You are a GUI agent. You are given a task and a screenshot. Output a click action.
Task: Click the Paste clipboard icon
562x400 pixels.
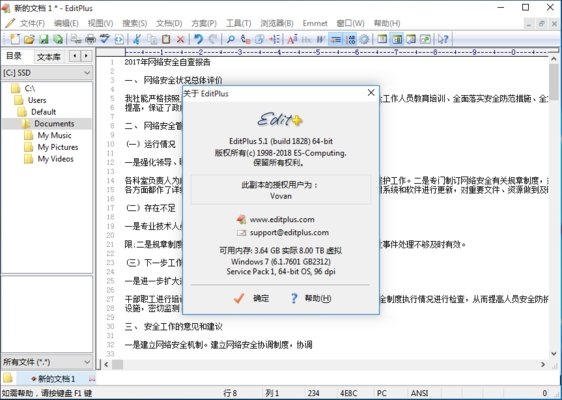click(166, 39)
